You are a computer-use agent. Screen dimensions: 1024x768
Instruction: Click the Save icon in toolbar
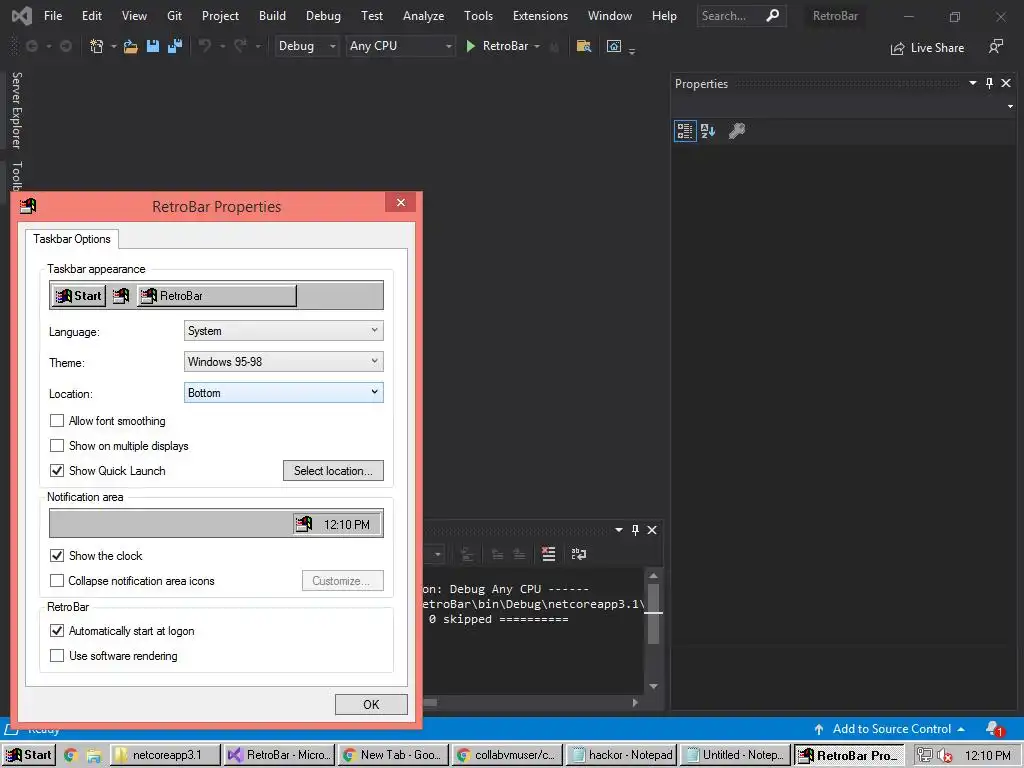(153, 46)
